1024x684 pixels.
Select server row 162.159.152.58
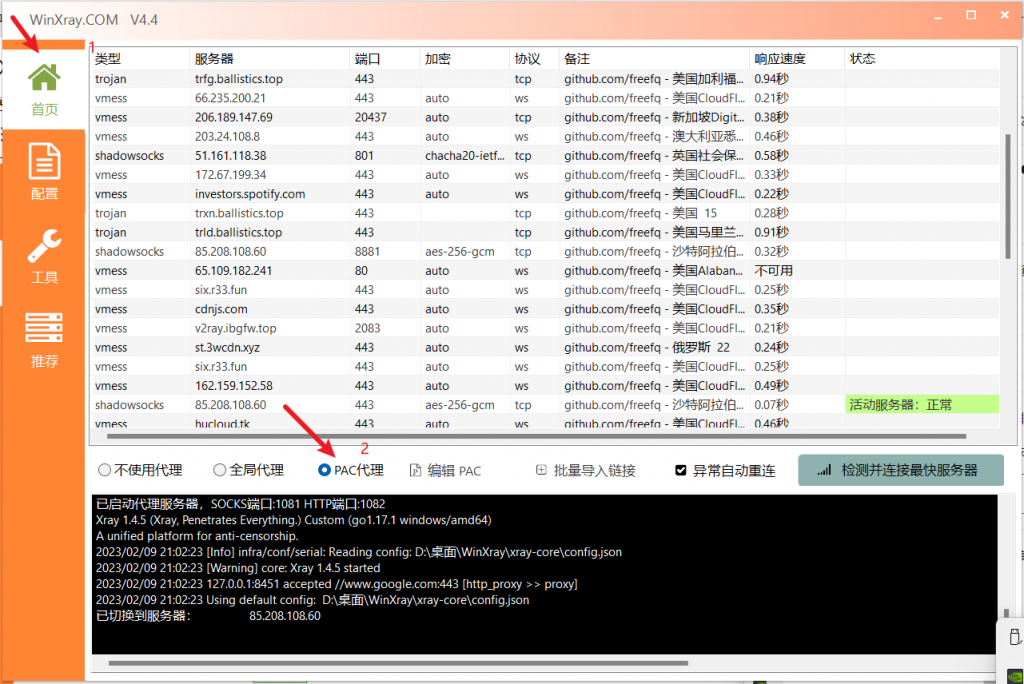[x=545, y=385]
